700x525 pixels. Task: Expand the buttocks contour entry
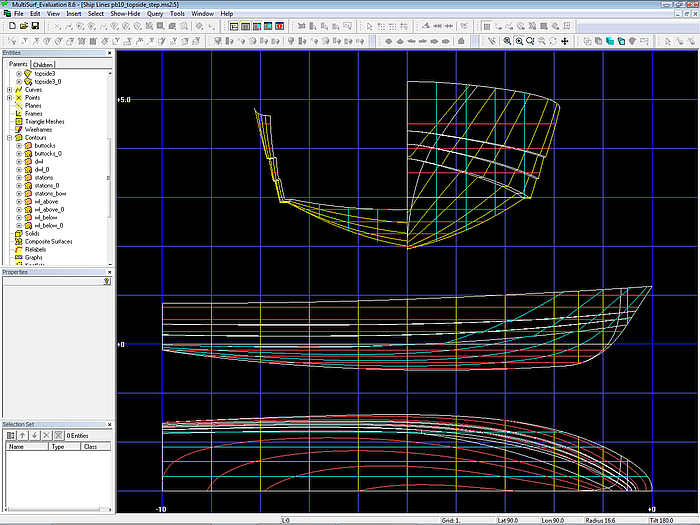pos(19,145)
